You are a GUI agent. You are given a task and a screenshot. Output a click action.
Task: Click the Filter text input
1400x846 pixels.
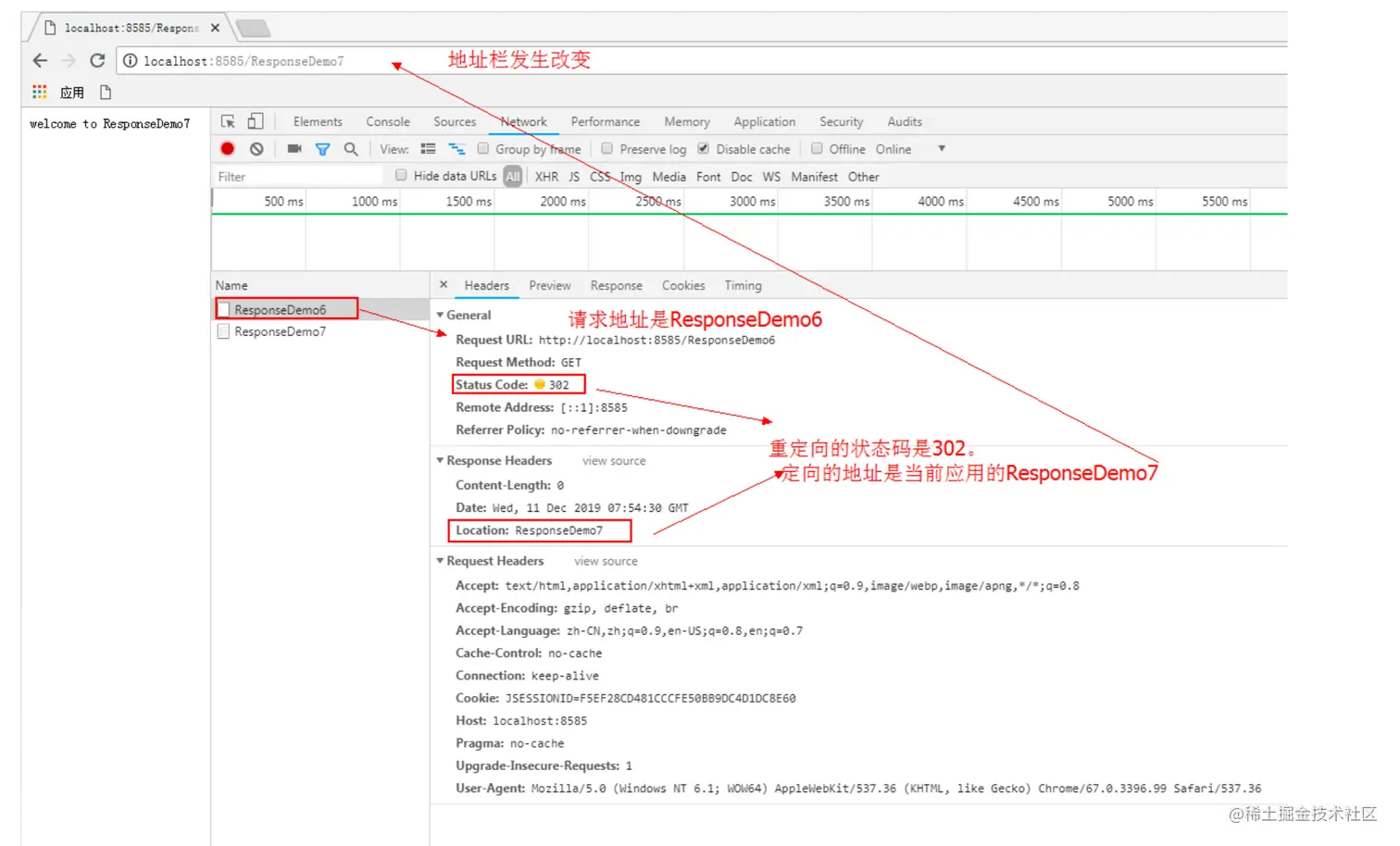pos(297,176)
